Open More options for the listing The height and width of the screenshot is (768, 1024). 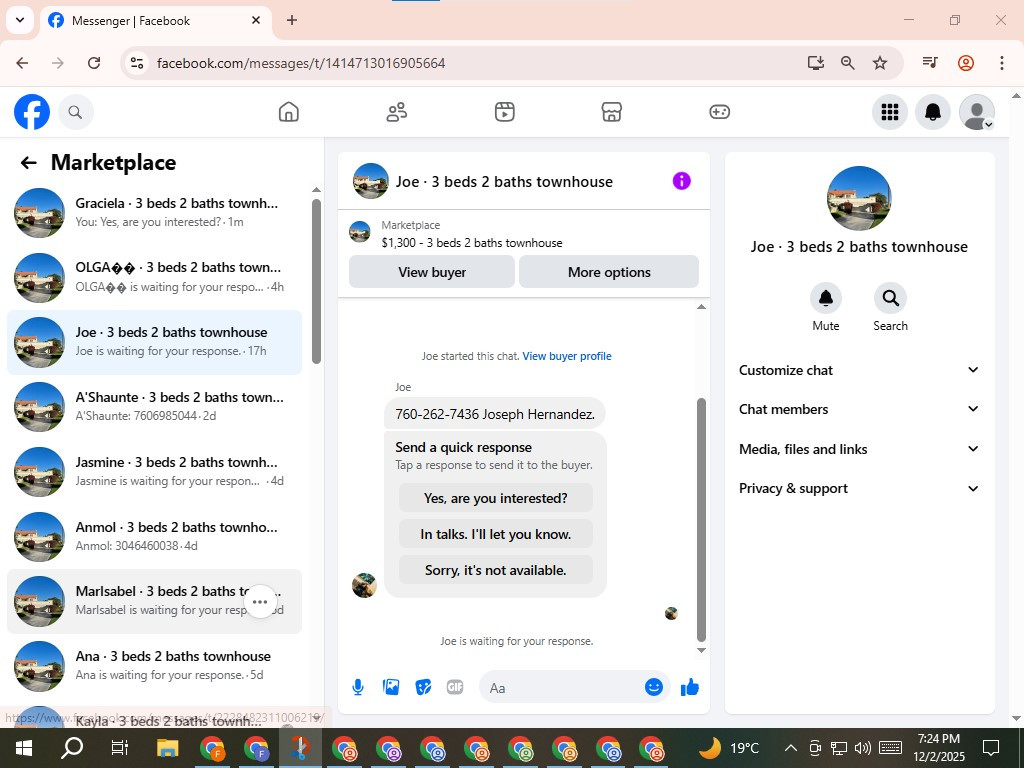click(x=609, y=272)
